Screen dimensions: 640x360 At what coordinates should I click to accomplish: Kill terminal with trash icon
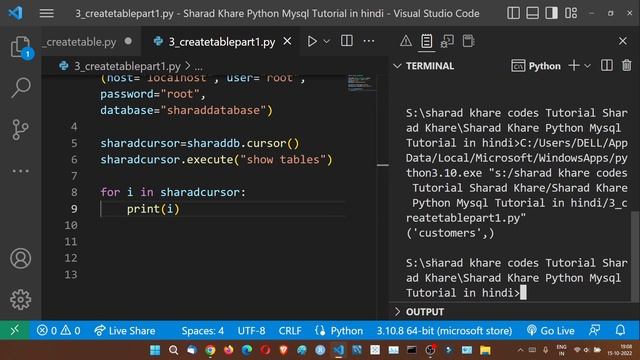click(627, 65)
